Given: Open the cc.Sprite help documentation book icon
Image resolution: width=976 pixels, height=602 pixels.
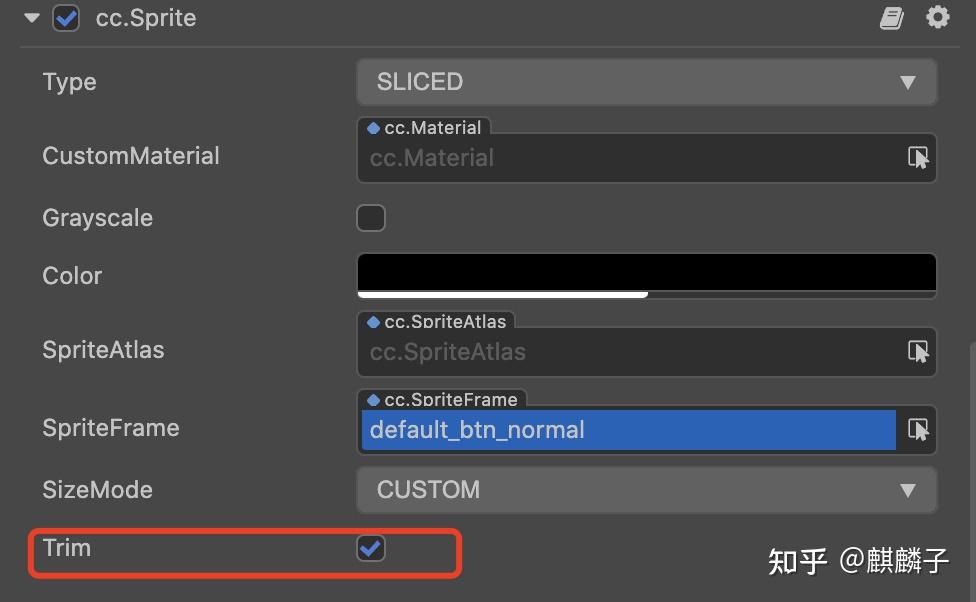Looking at the screenshot, I should click(892, 18).
